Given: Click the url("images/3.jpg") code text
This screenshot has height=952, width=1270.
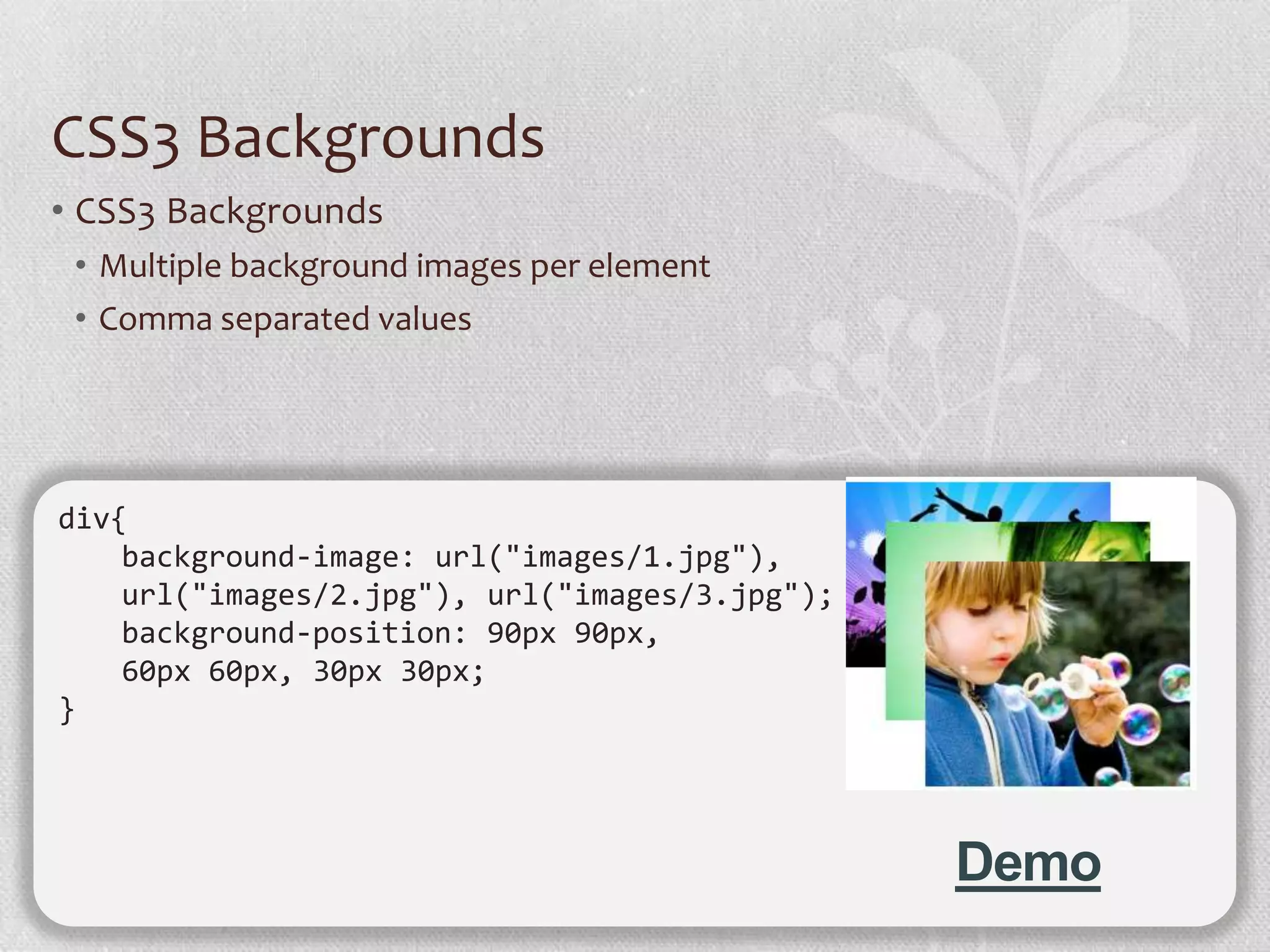Looking at the screenshot, I should click(x=654, y=595).
